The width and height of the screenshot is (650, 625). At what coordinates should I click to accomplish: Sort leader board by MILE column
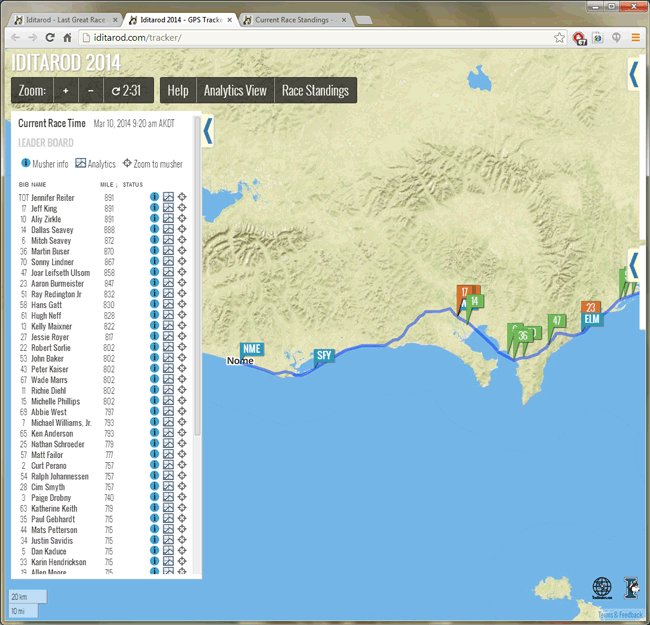point(109,184)
